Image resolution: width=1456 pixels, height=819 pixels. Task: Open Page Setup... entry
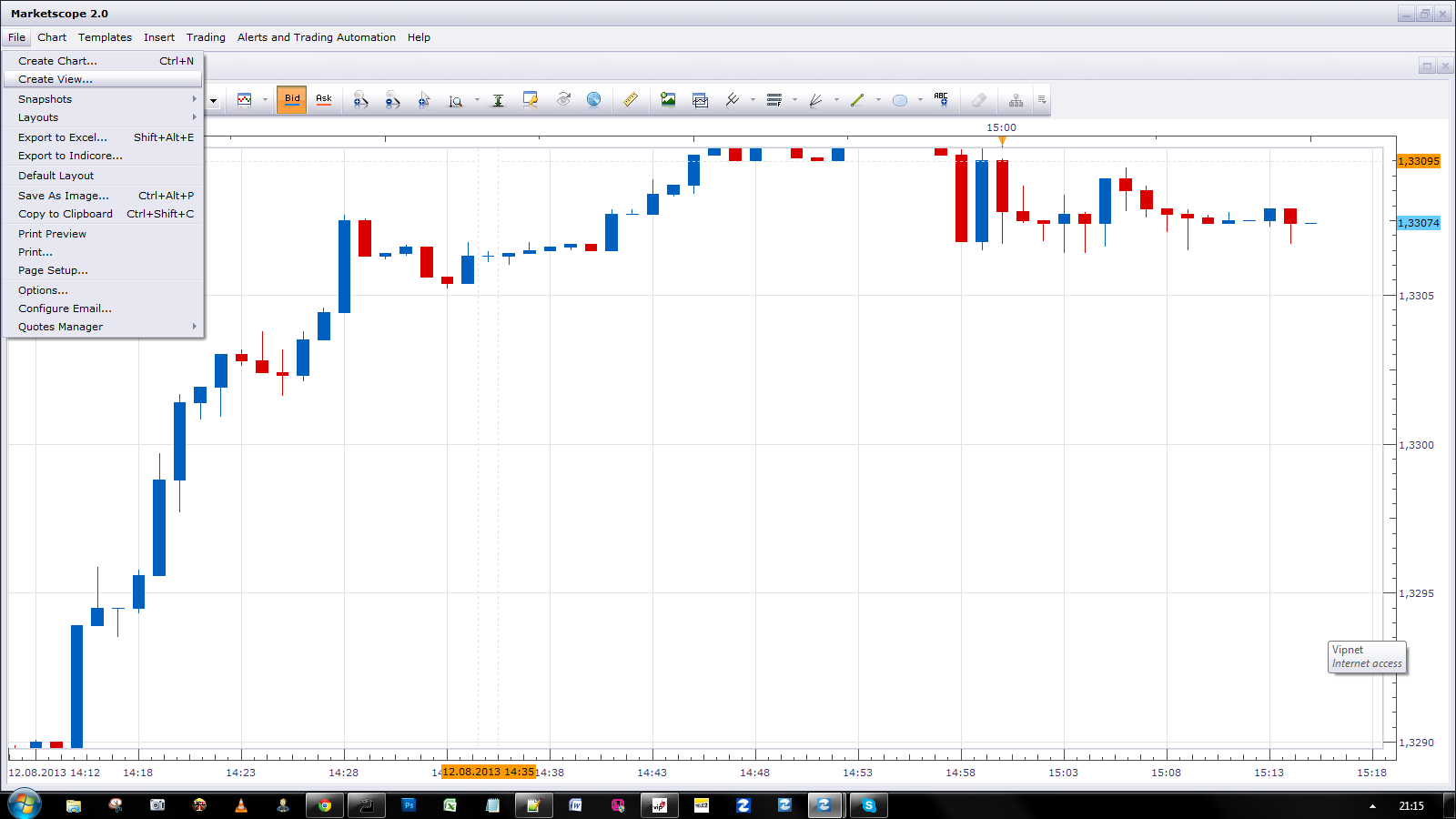103,270
